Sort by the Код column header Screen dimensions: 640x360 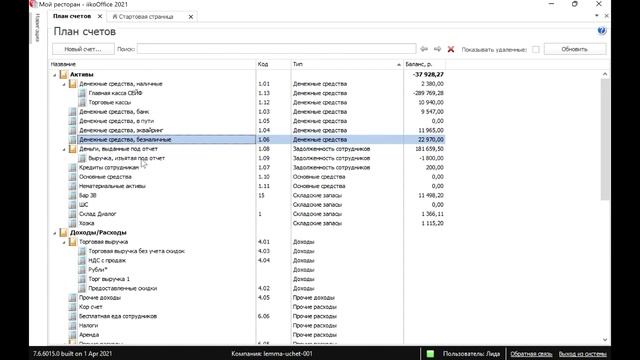click(273, 64)
